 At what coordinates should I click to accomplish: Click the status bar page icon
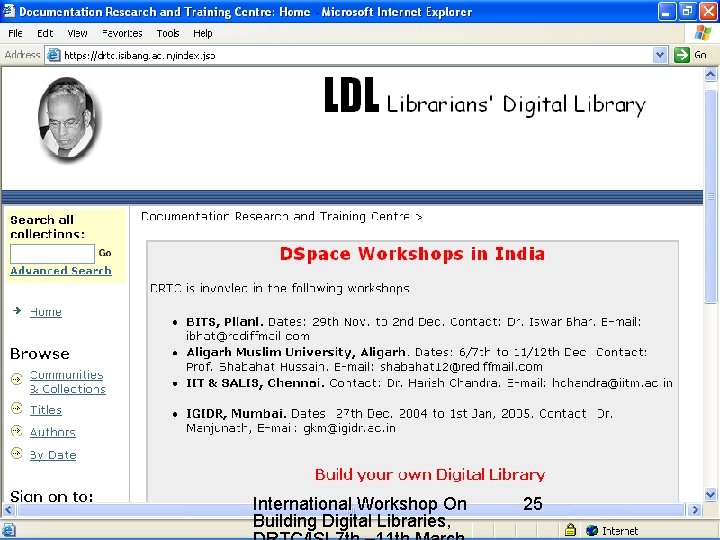[x=9, y=530]
